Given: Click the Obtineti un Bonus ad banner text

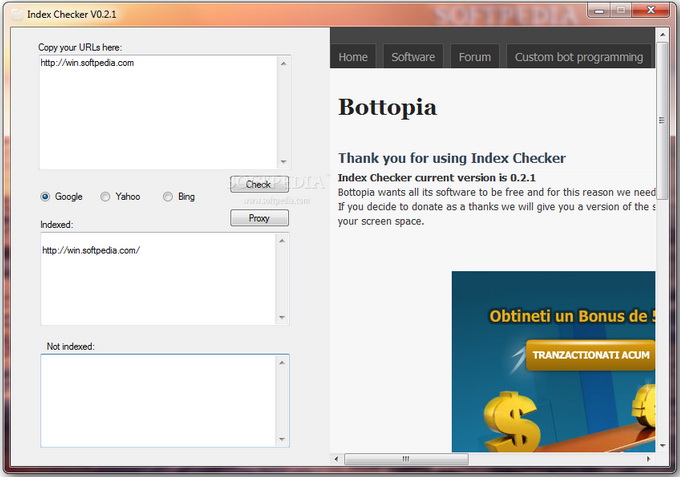Looking at the screenshot, I should (x=572, y=316).
